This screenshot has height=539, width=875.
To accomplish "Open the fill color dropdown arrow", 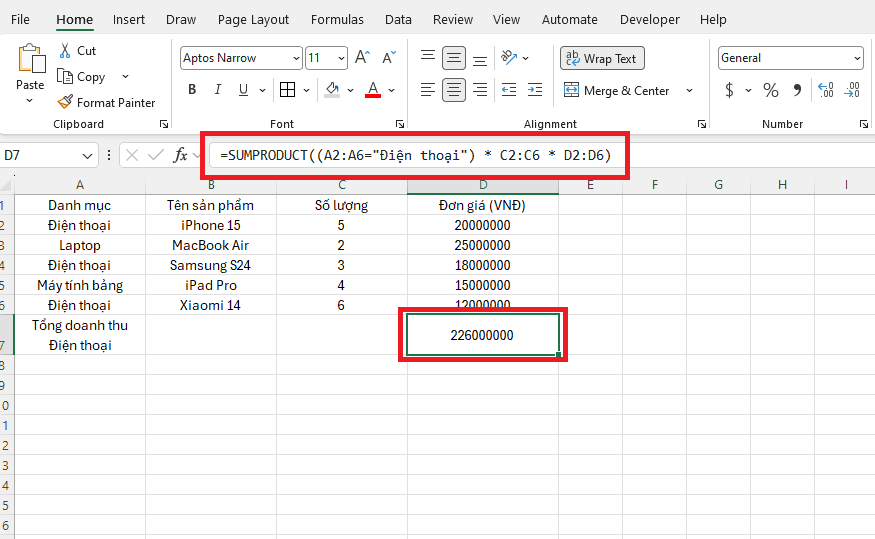I will point(350,90).
